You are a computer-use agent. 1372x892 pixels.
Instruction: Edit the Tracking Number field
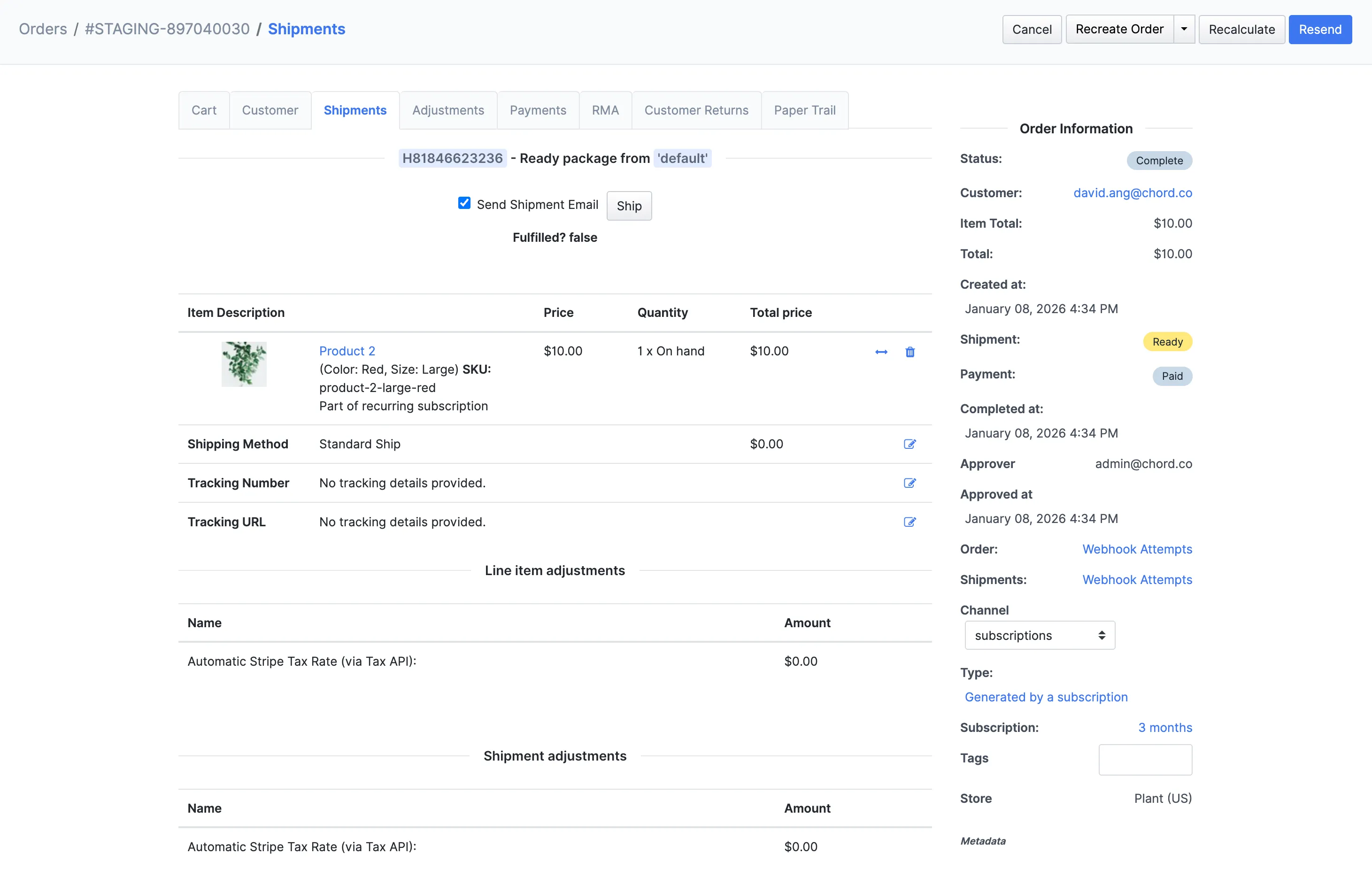tap(910, 484)
